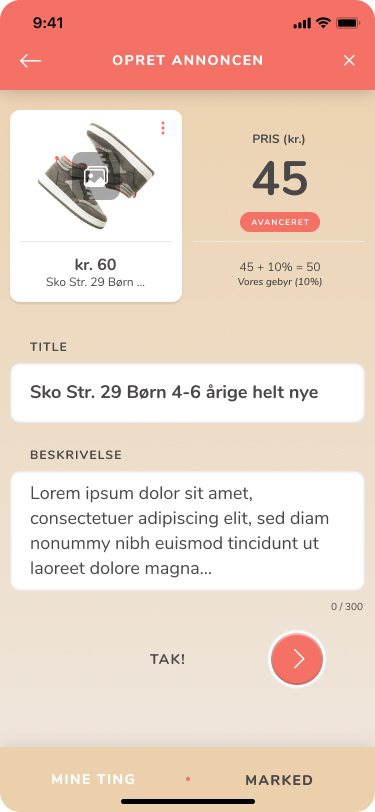Tap the fee calculation 45 + 10% = 50

(x=280, y=267)
